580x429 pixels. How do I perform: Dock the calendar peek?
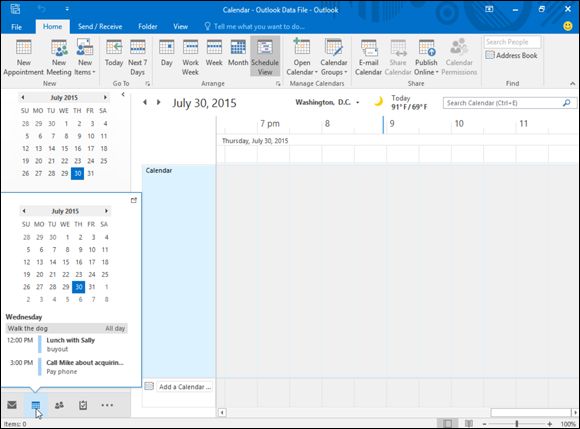tap(134, 200)
